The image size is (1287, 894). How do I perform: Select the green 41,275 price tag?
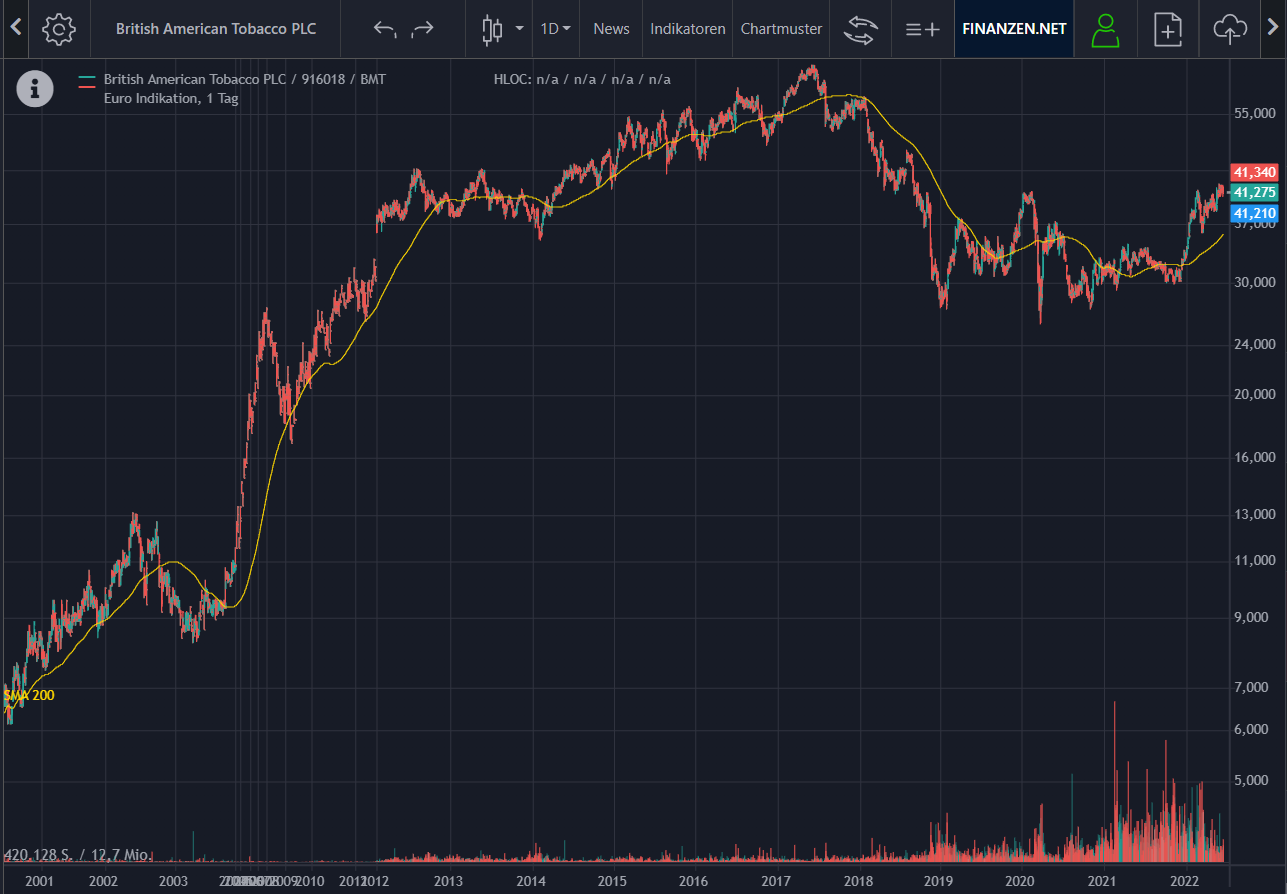1254,192
